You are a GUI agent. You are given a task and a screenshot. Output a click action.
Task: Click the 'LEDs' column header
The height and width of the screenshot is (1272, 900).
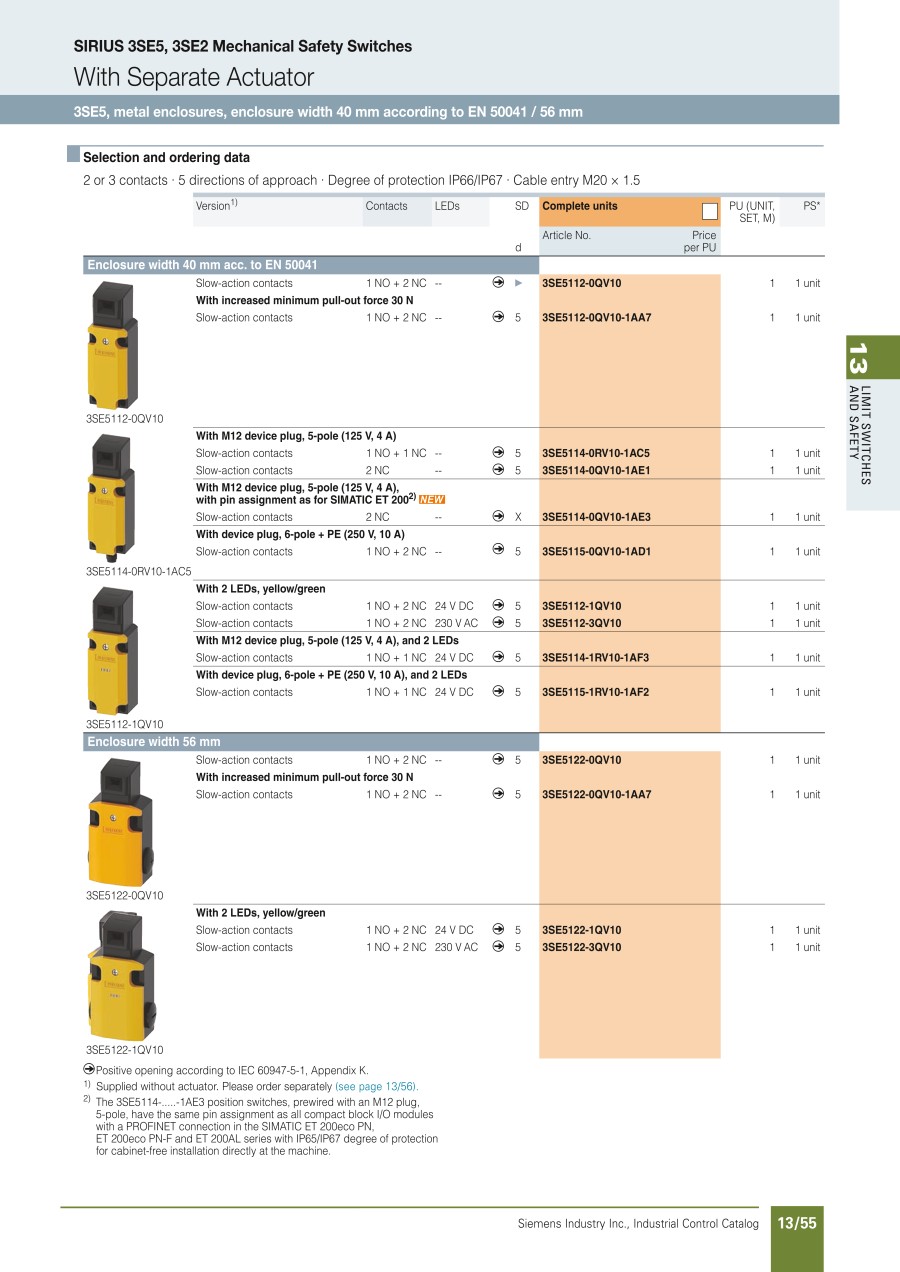[447, 206]
